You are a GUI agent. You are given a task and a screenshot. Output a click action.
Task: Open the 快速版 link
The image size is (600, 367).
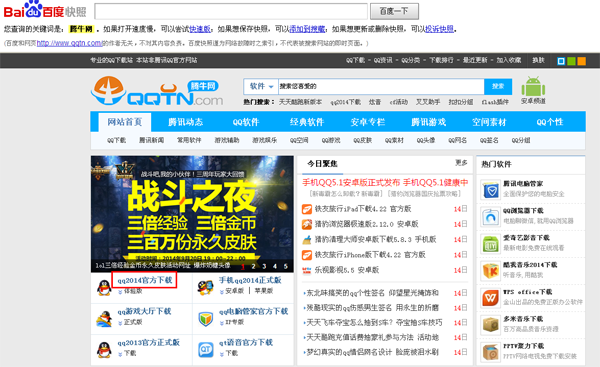(200, 29)
